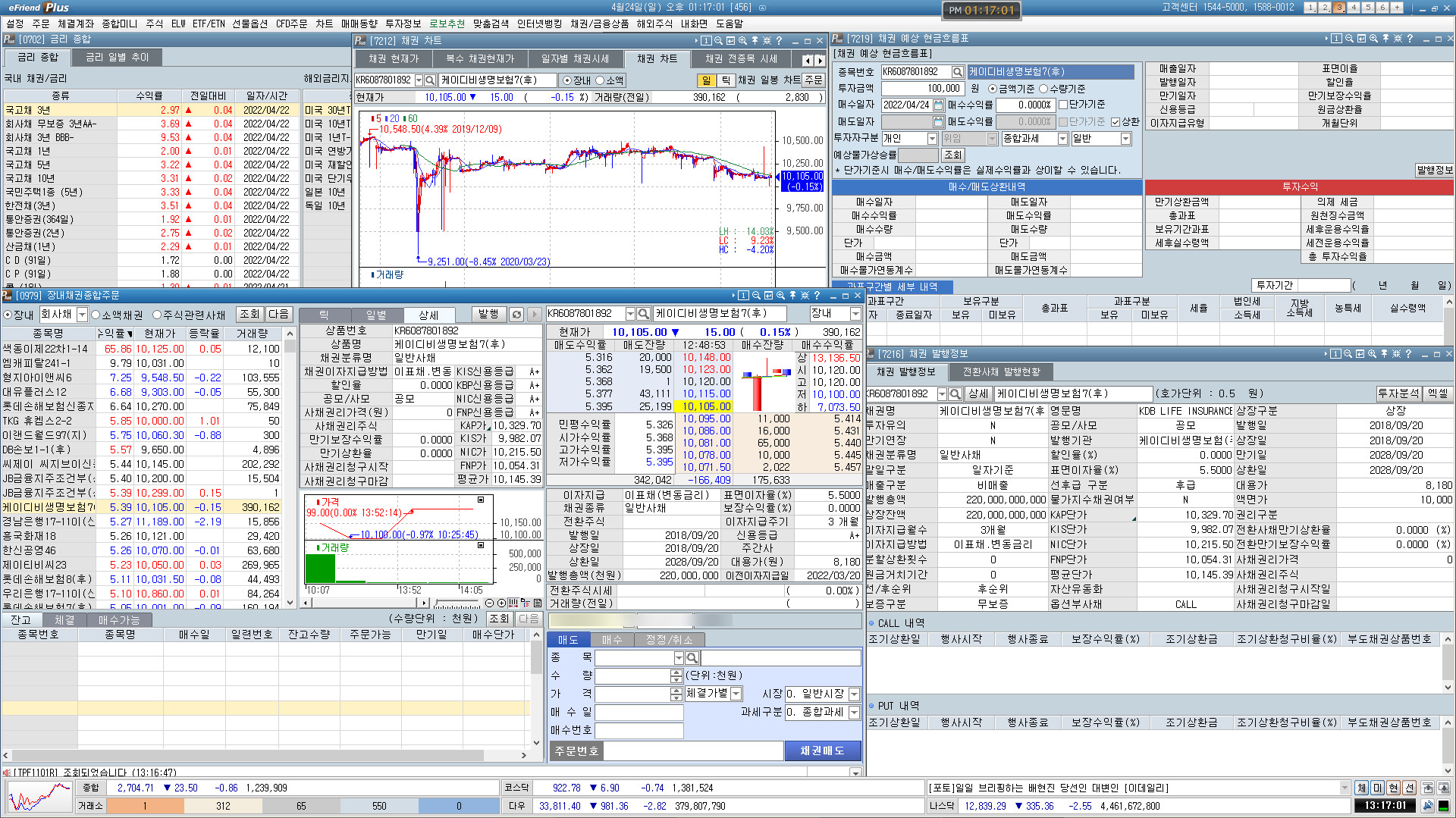Select 소액 radio in bond chart window
1456x818 pixels.
pyautogui.click(x=599, y=80)
